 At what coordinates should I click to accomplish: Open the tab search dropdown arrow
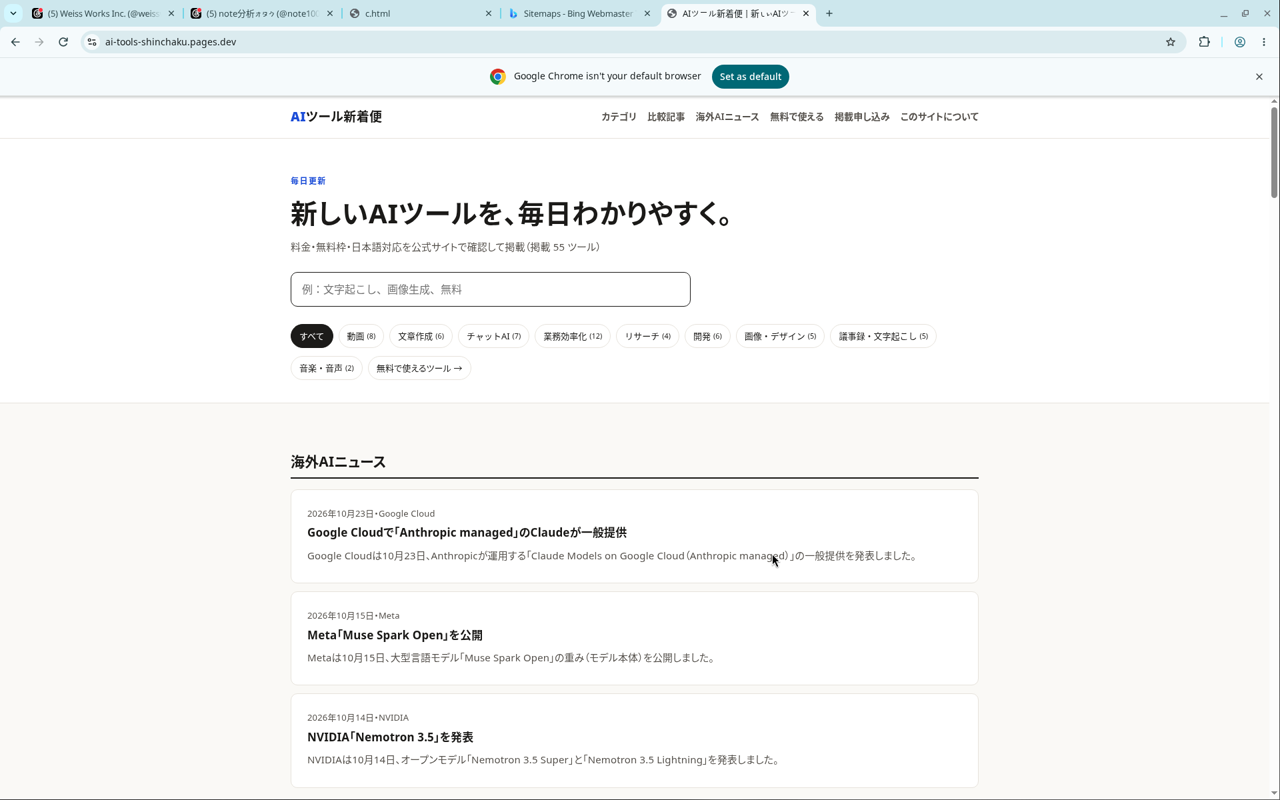coord(13,14)
